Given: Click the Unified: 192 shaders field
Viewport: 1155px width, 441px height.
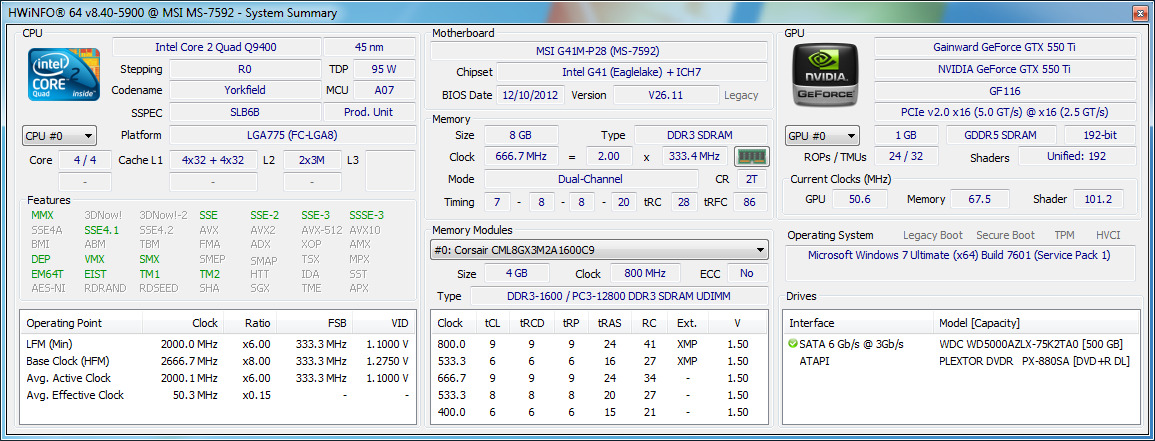Looking at the screenshot, I should [1077, 157].
